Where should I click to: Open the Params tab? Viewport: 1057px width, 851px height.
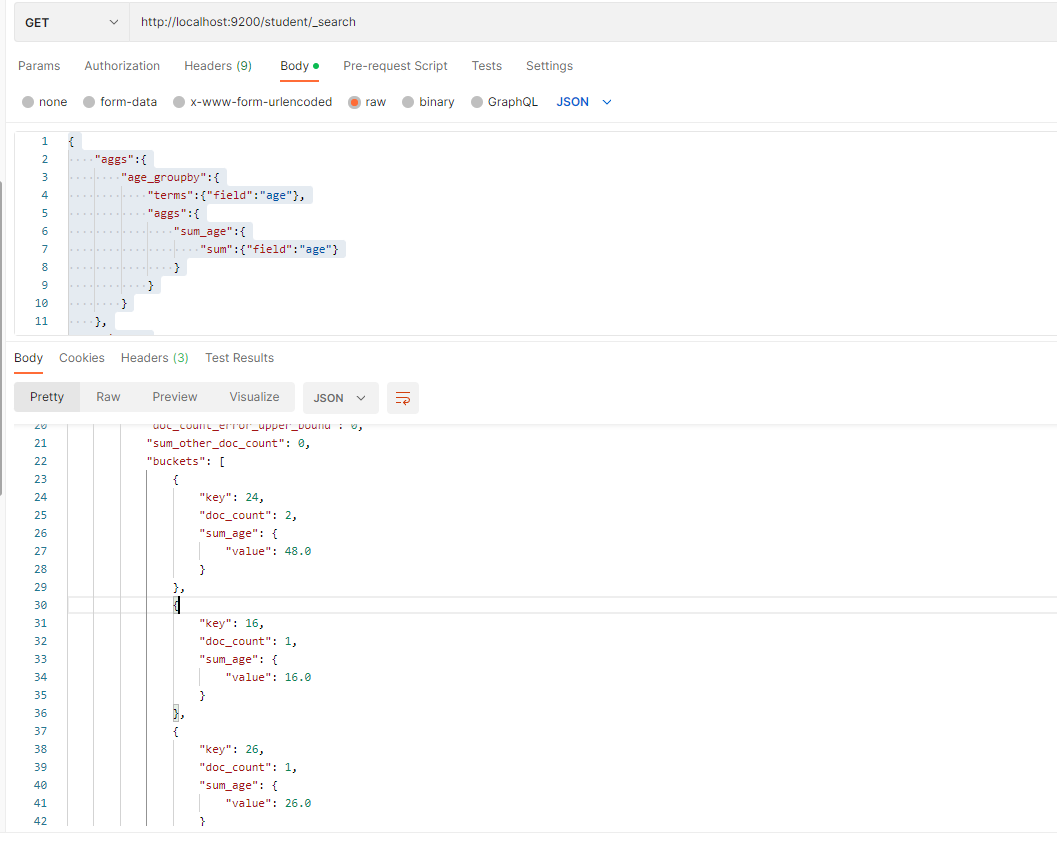(x=39, y=66)
